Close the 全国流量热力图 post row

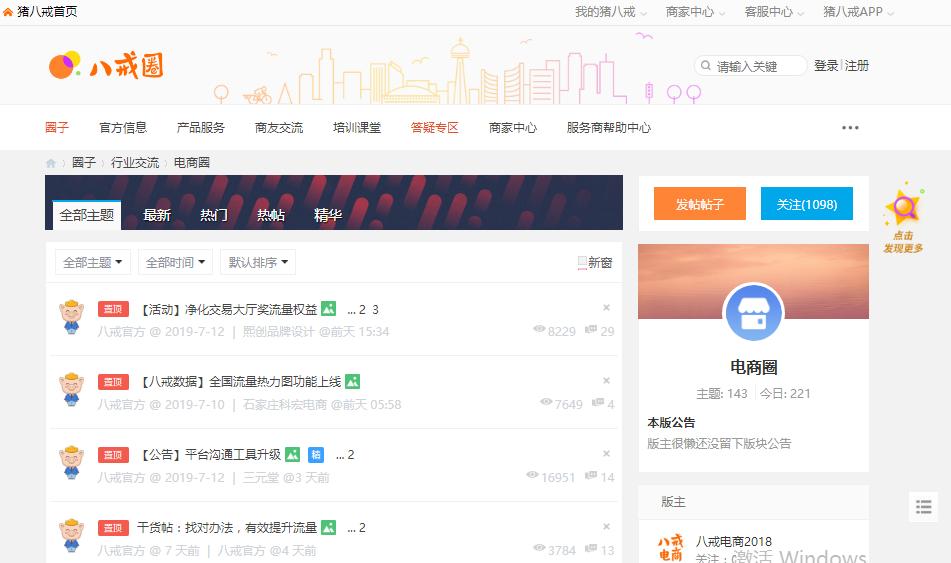coord(606,380)
